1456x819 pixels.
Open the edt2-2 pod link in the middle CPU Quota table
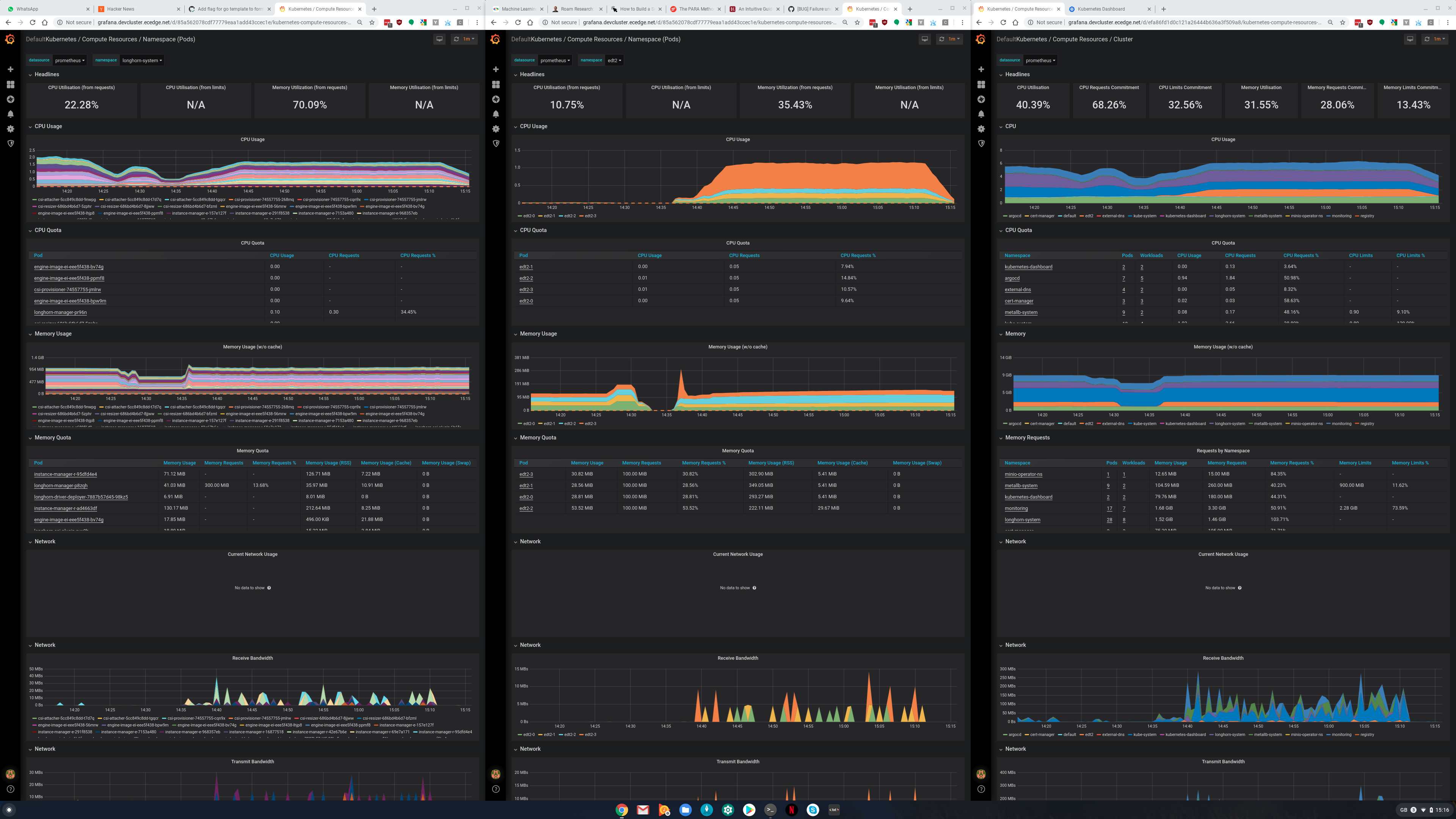(526, 278)
